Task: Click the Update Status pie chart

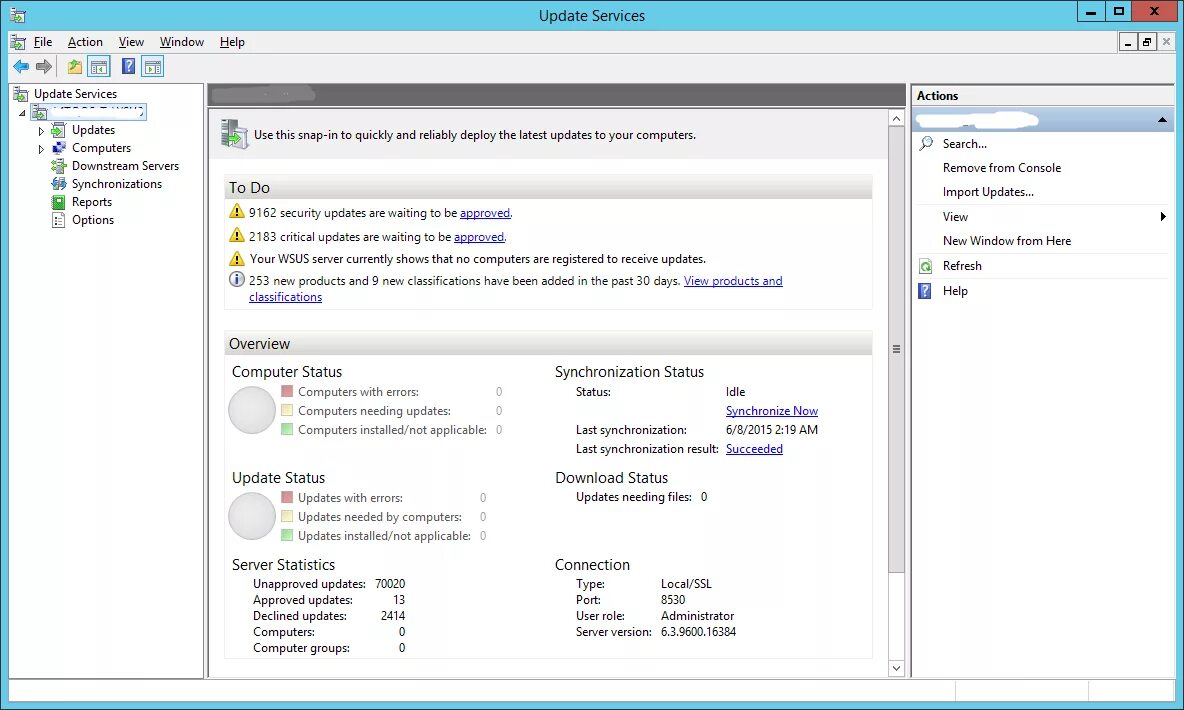Action: tap(252, 516)
